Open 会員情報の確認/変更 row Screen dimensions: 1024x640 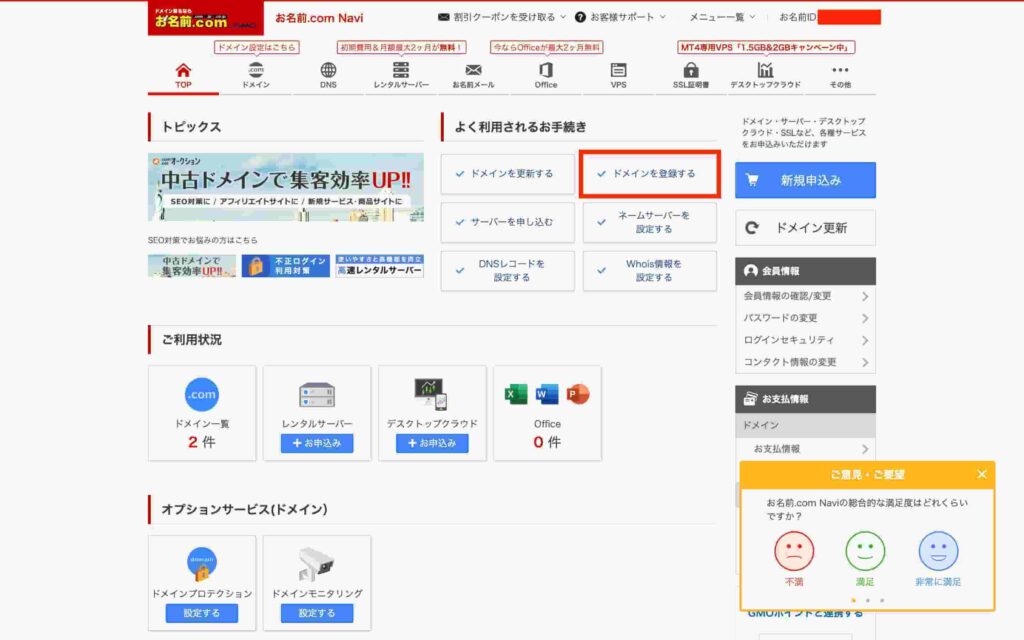tap(805, 296)
